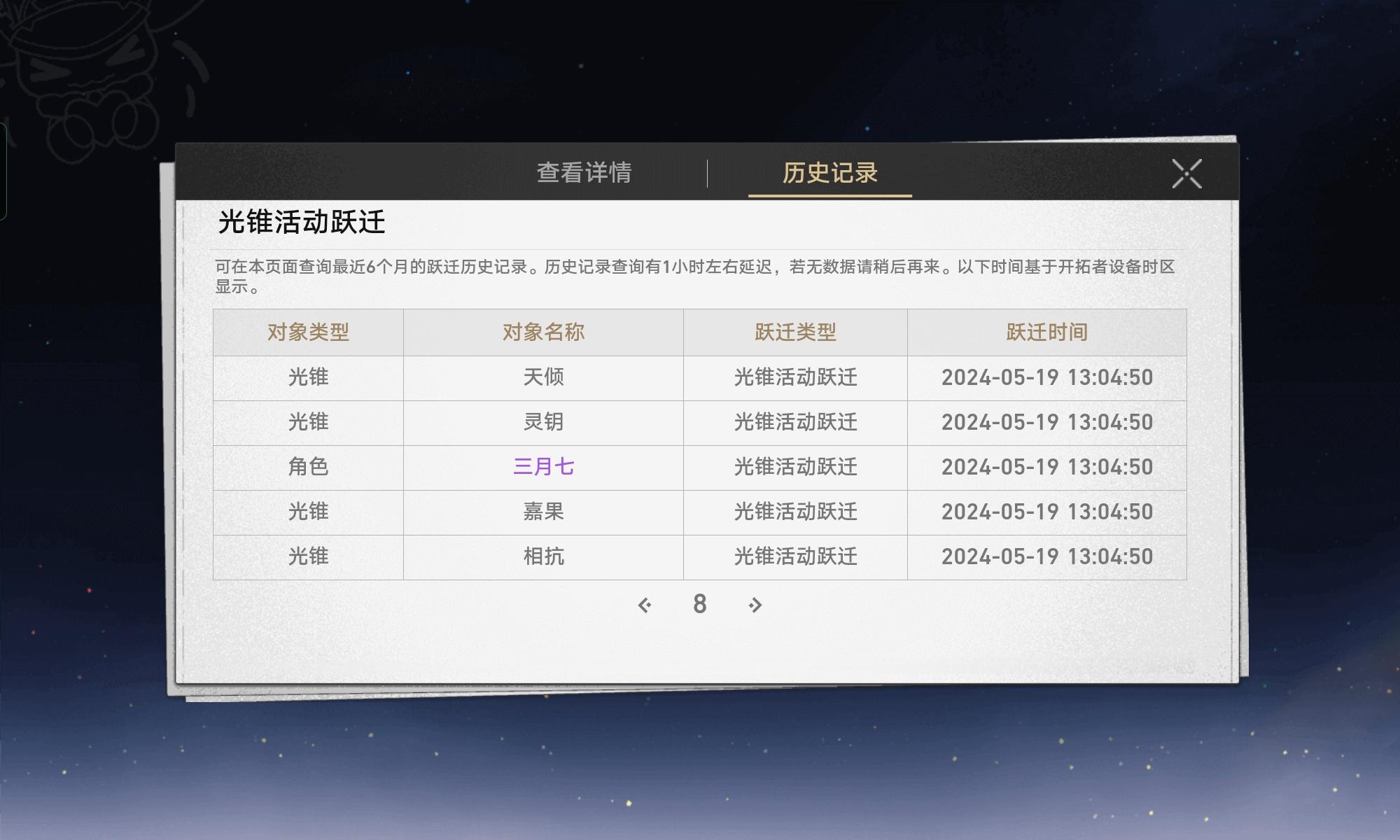Image resolution: width=1400 pixels, height=840 pixels.
Task: Click the 相抗 light cone name
Action: [543, 556]
